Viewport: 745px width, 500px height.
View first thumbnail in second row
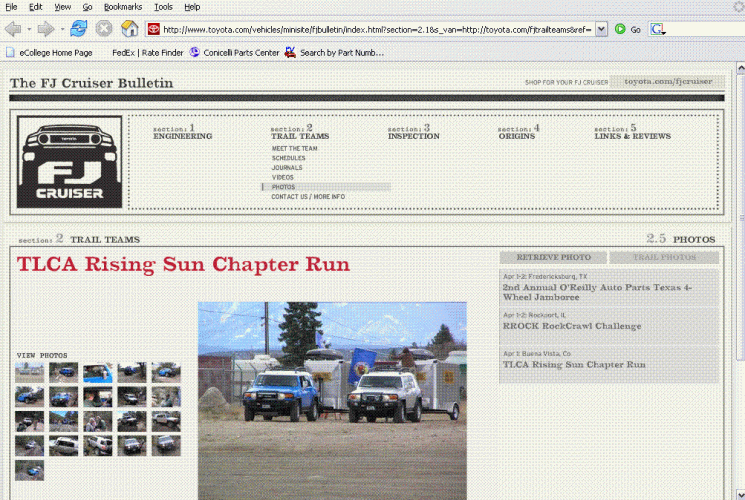[x=29, y=397]
